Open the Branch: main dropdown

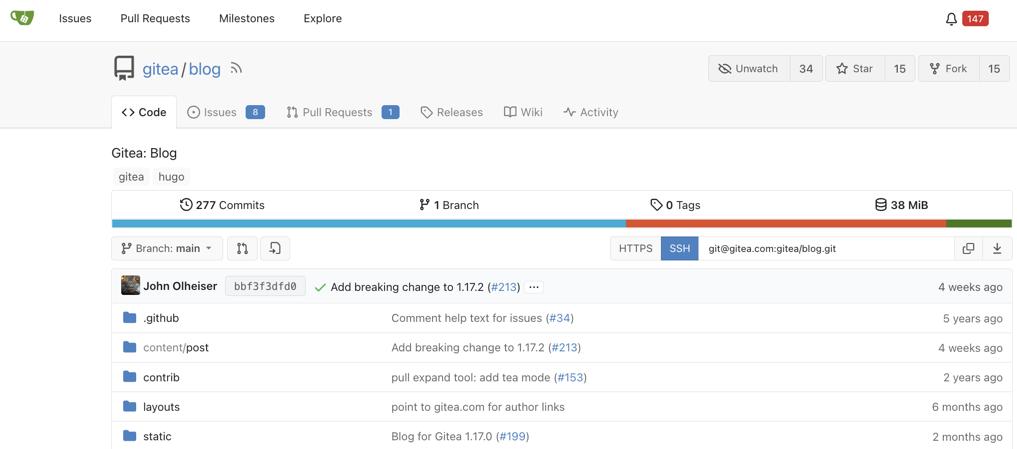coord(167,249)
